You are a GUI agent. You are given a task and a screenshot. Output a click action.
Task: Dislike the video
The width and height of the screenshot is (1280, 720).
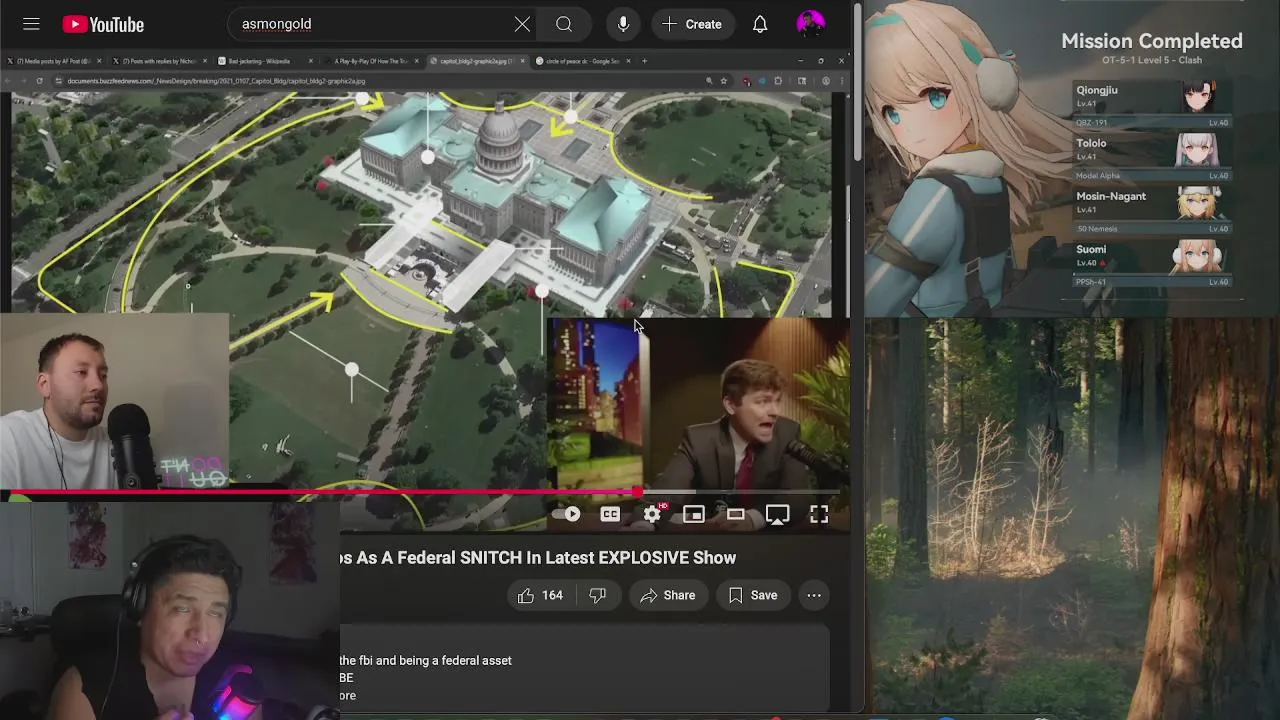pos(597,595)
